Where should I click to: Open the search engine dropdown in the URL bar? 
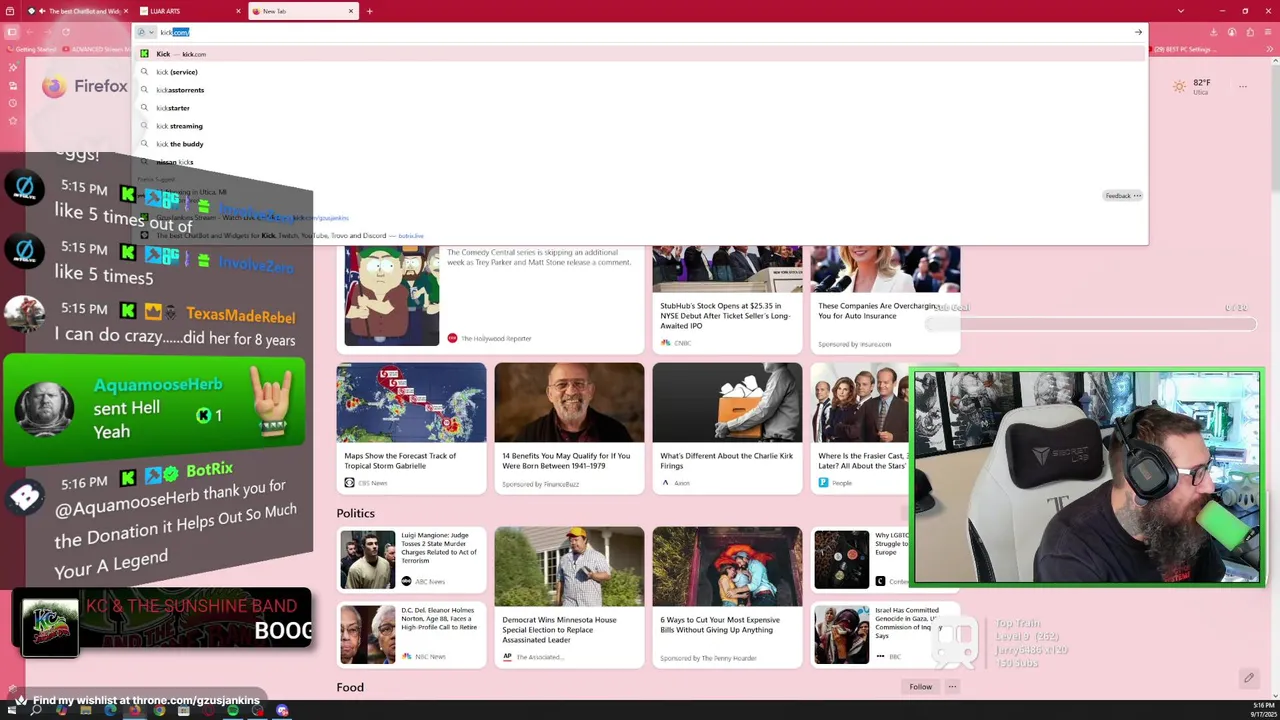tap(146, 32)
